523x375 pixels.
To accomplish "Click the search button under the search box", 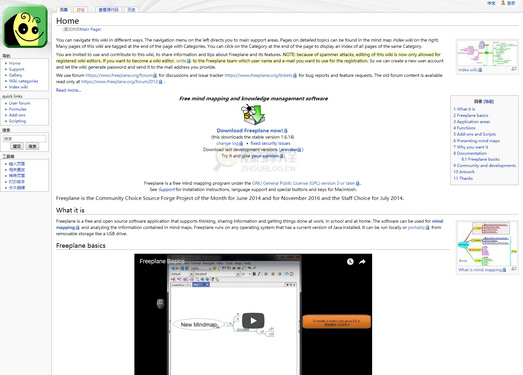I will (x=32, y=146).
